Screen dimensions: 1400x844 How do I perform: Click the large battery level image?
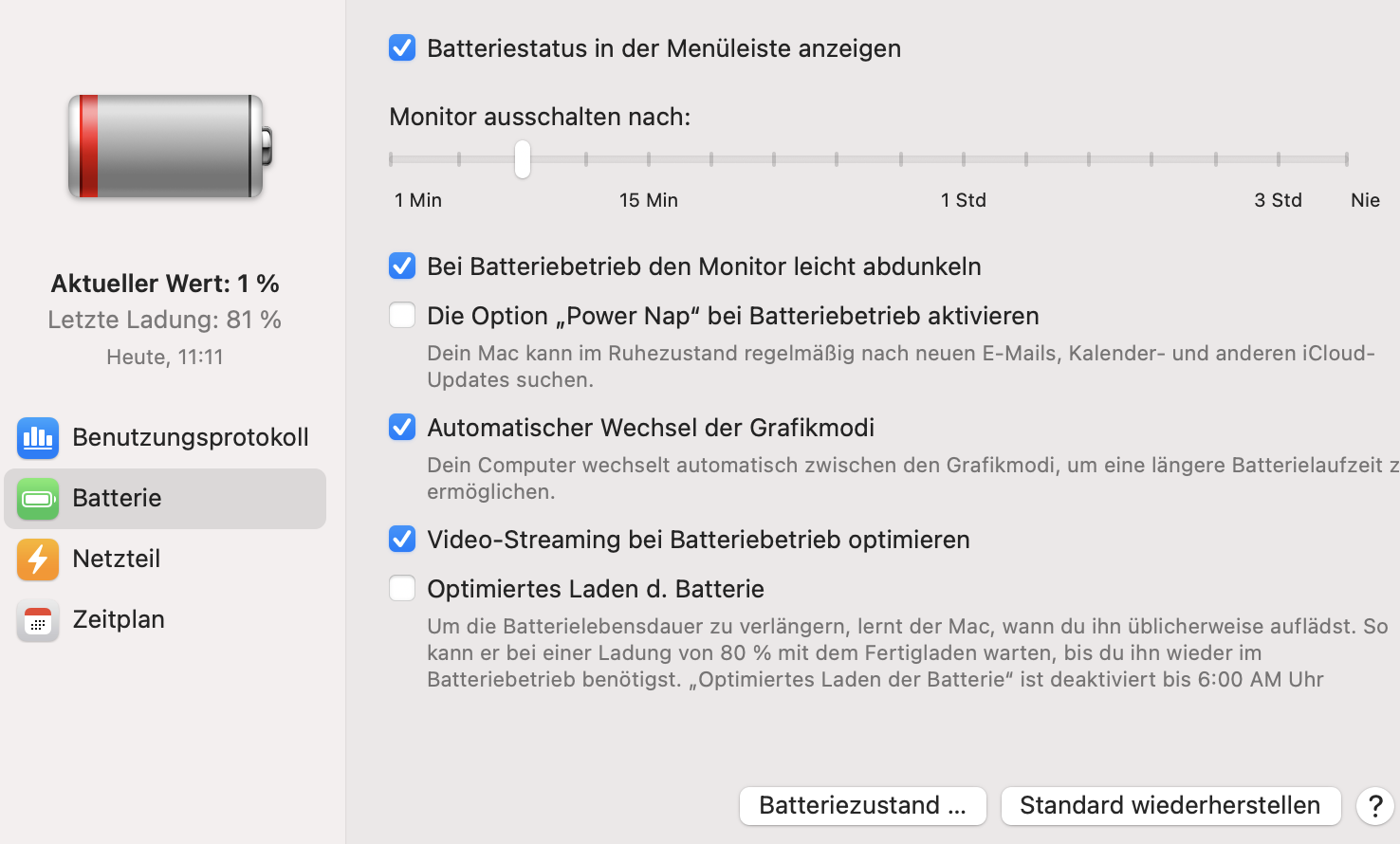pyautogui.click(x=170, y=147)
